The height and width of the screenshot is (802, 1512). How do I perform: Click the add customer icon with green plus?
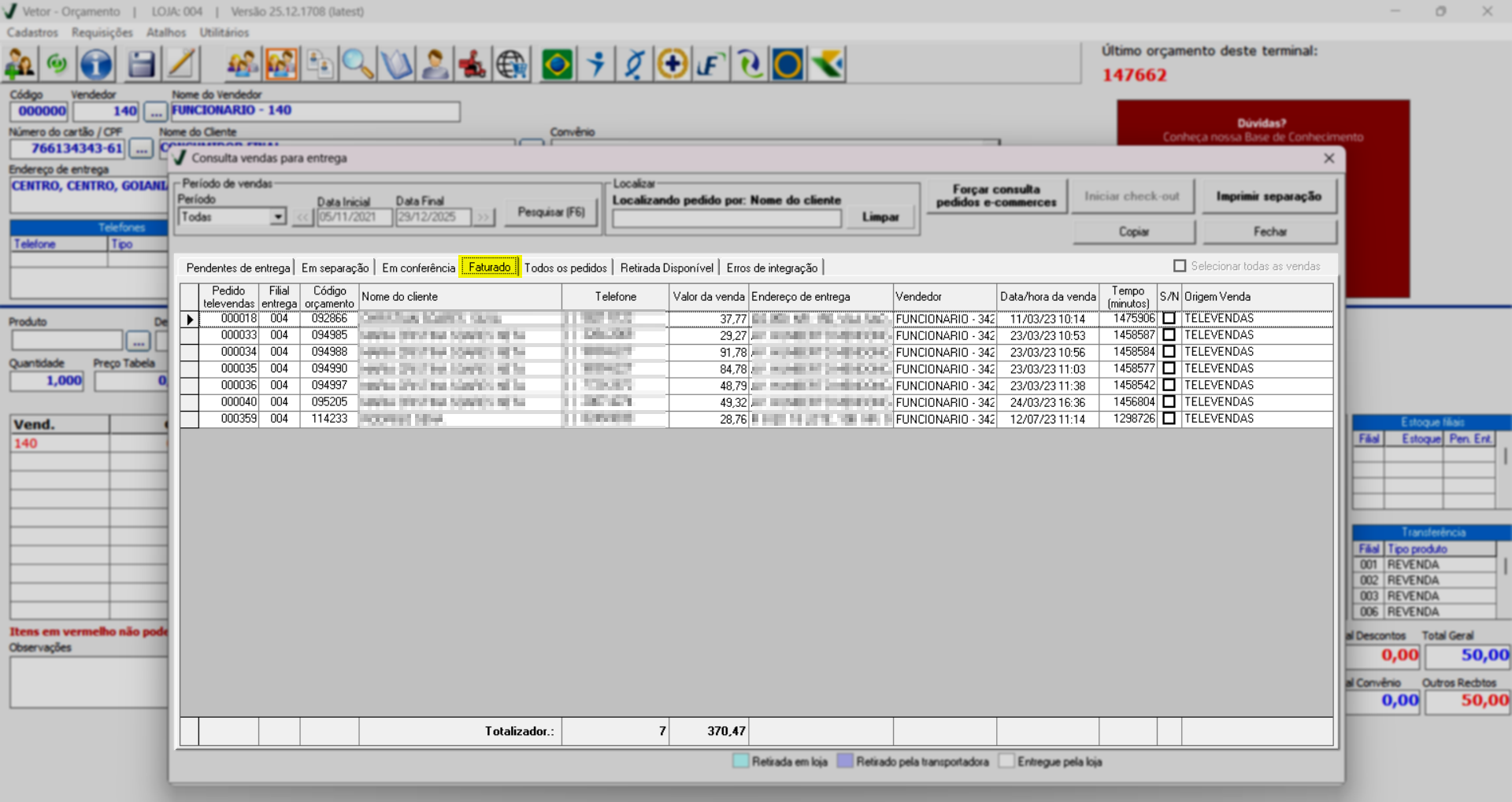tap(19, 65)
